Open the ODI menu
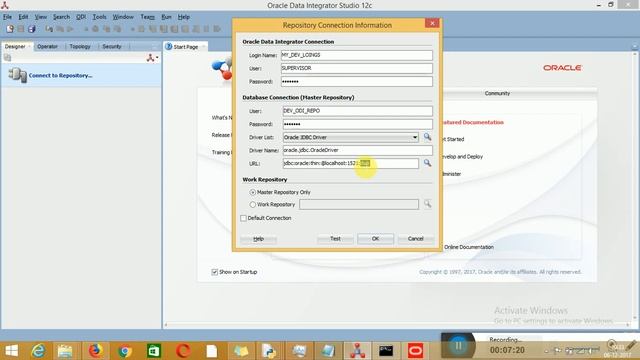The width and height of the screenshot is (640, 360). (x=81, y=17)
